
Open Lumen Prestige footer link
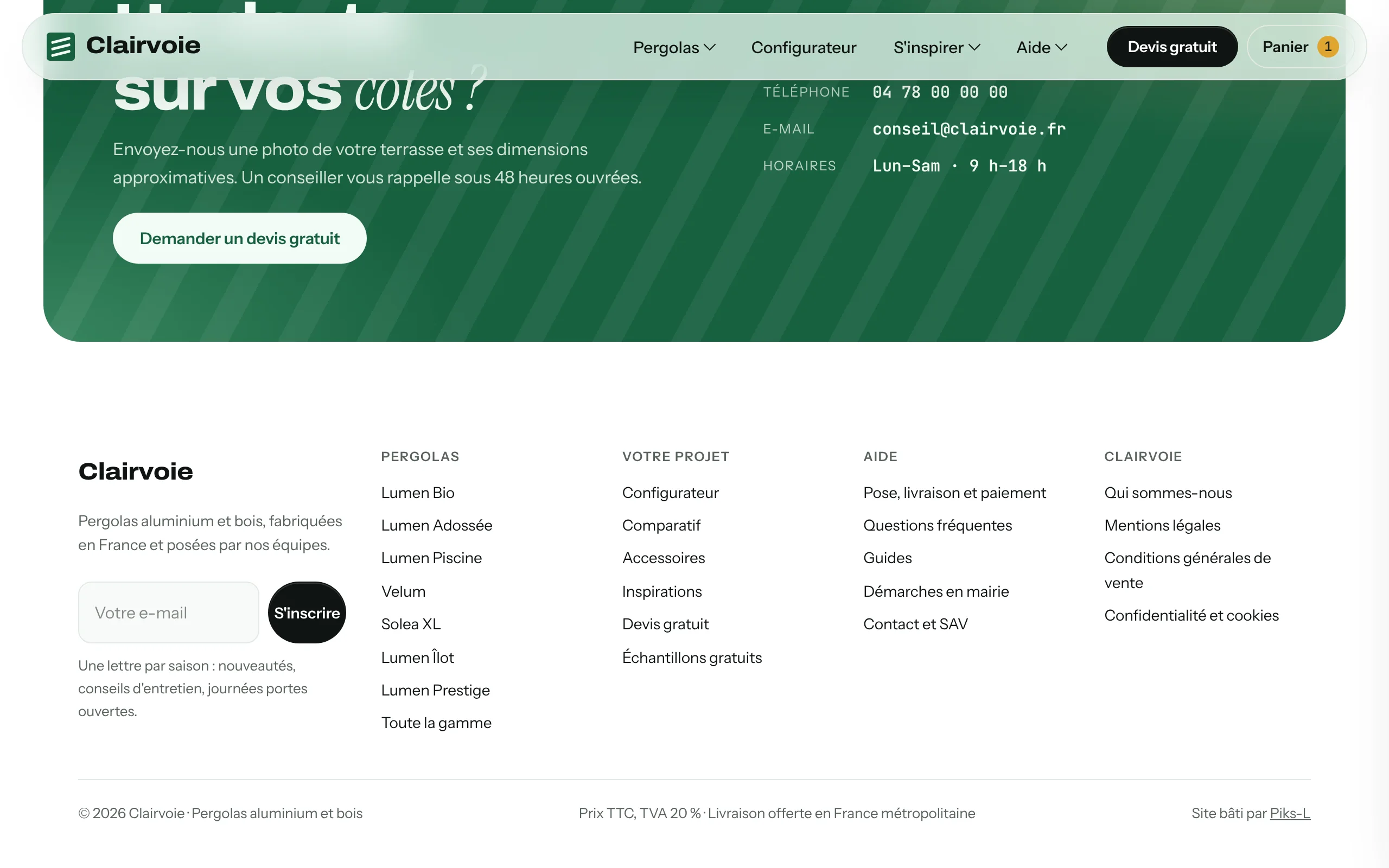[x=436, y=690]
